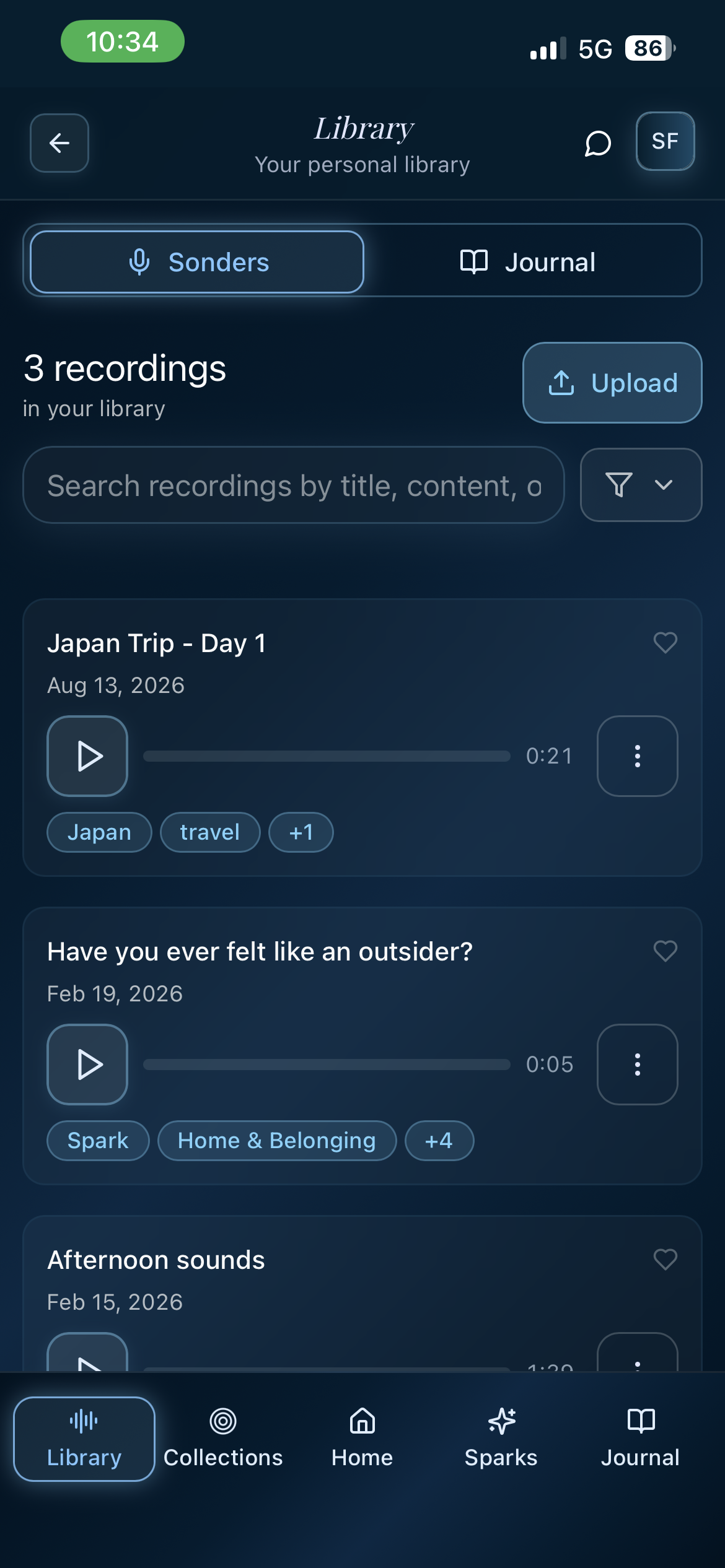Seek within the Japan Trip progress bar
This screenshot has width=725, height=1568.
tap(327, 756)
